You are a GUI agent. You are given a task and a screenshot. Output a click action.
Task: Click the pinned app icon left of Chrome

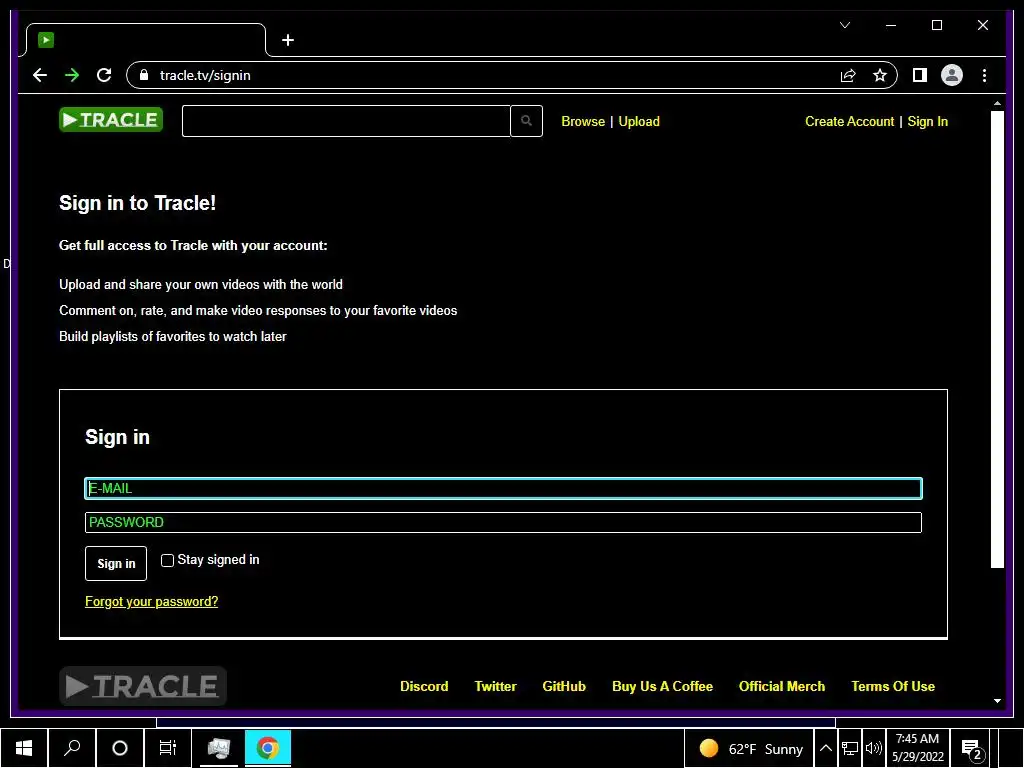click(219, 748)
